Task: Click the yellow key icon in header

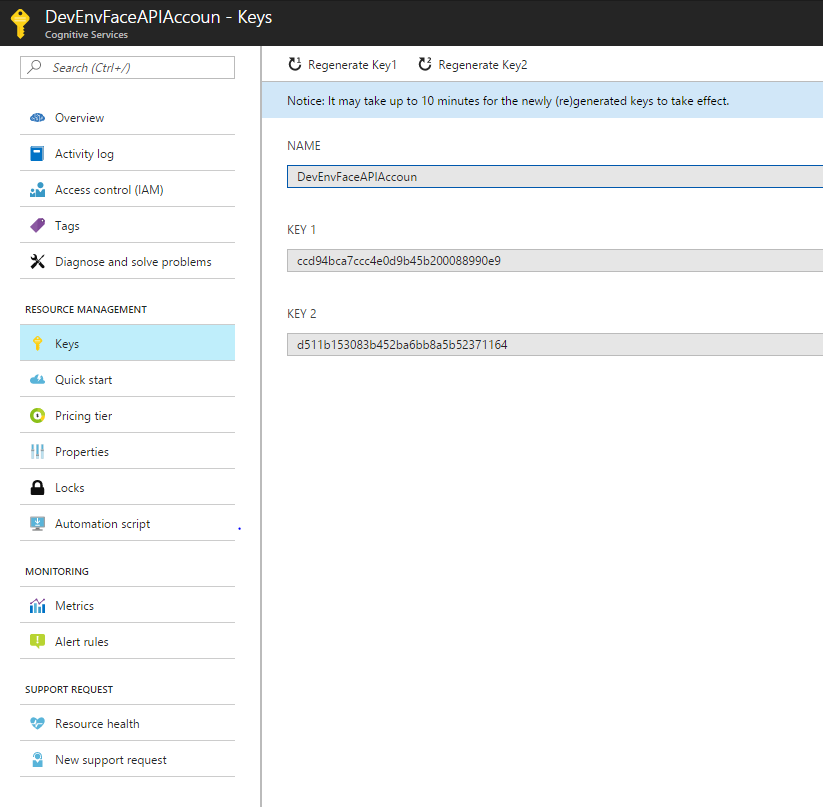Action: (20, 23)
